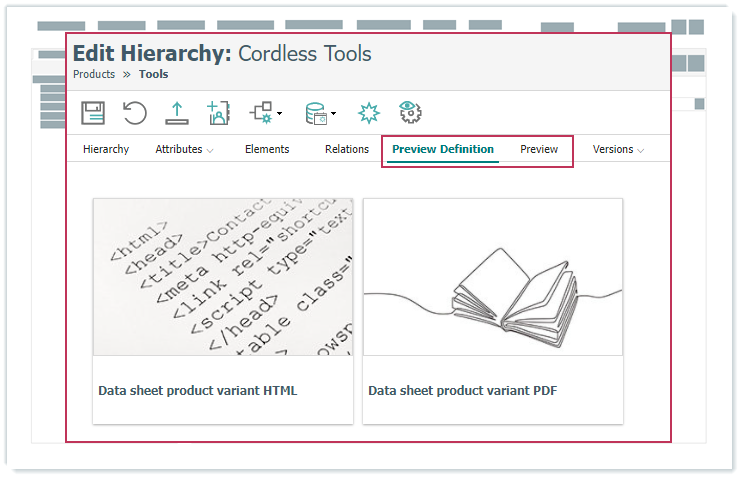Click the upload arrow toolbar icon
742x479 pixels.
click(176, 113)
